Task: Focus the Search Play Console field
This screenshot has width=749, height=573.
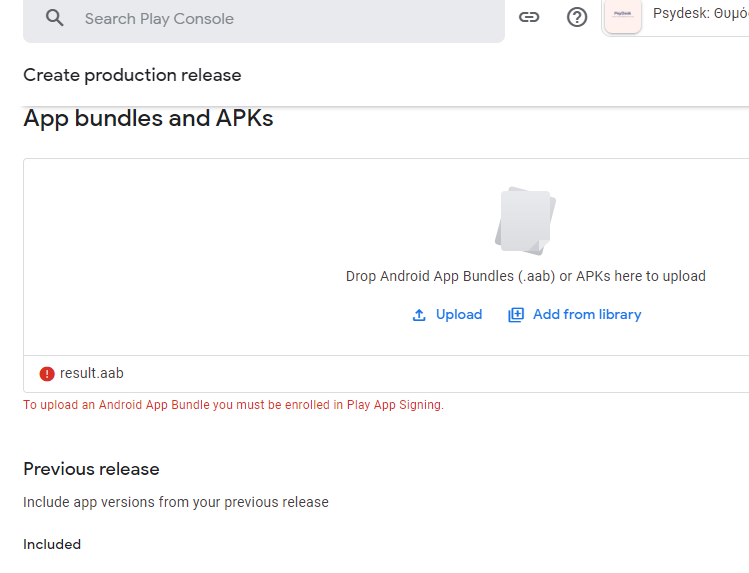Action: [x=280, y=19]
